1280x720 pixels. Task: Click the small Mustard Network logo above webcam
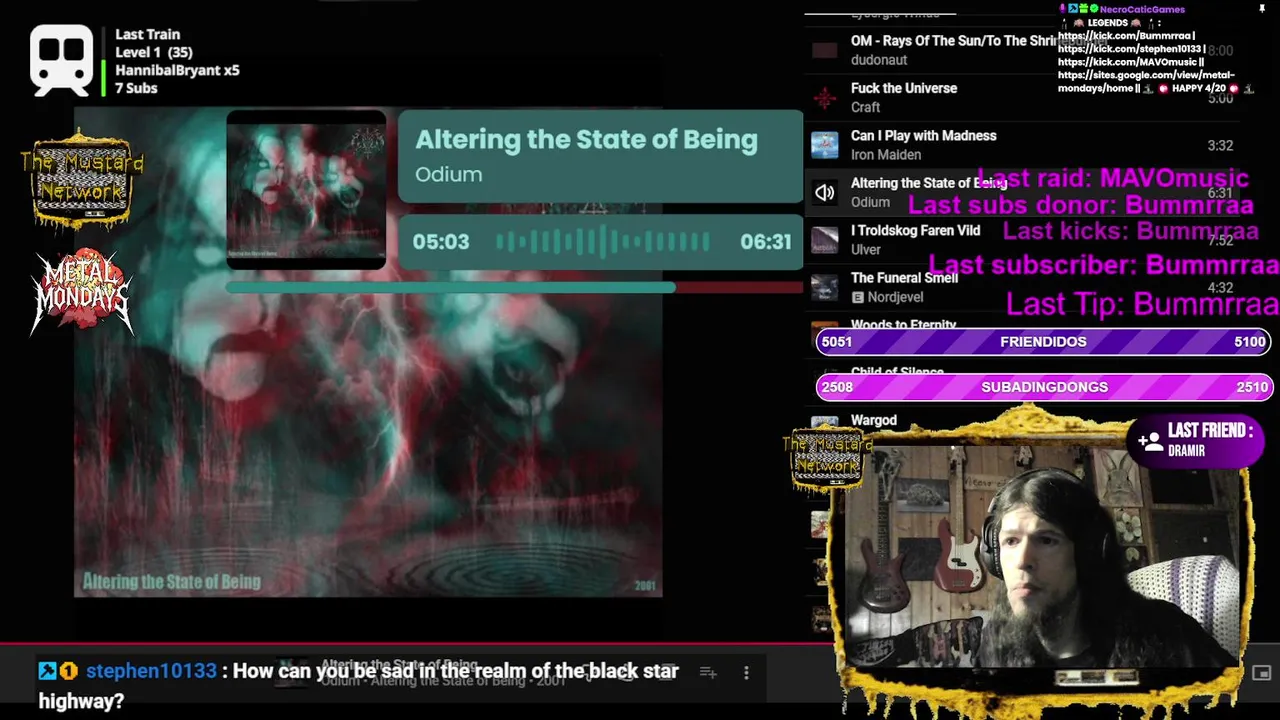pos(827,460)
